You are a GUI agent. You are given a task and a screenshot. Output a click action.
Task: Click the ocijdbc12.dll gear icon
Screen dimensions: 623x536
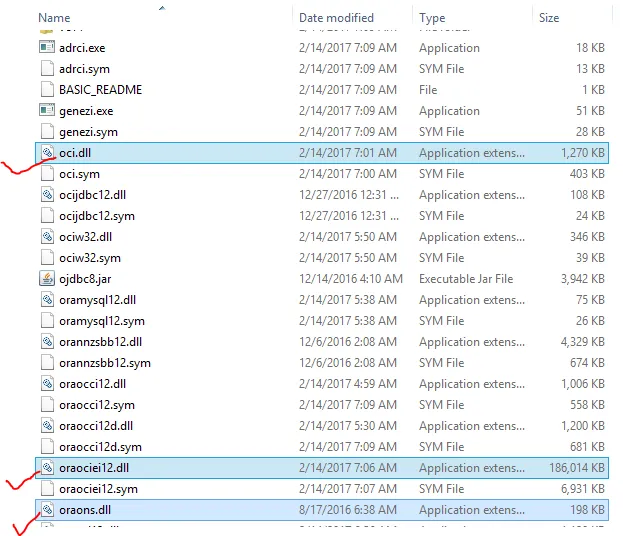[x=47, y=195]
